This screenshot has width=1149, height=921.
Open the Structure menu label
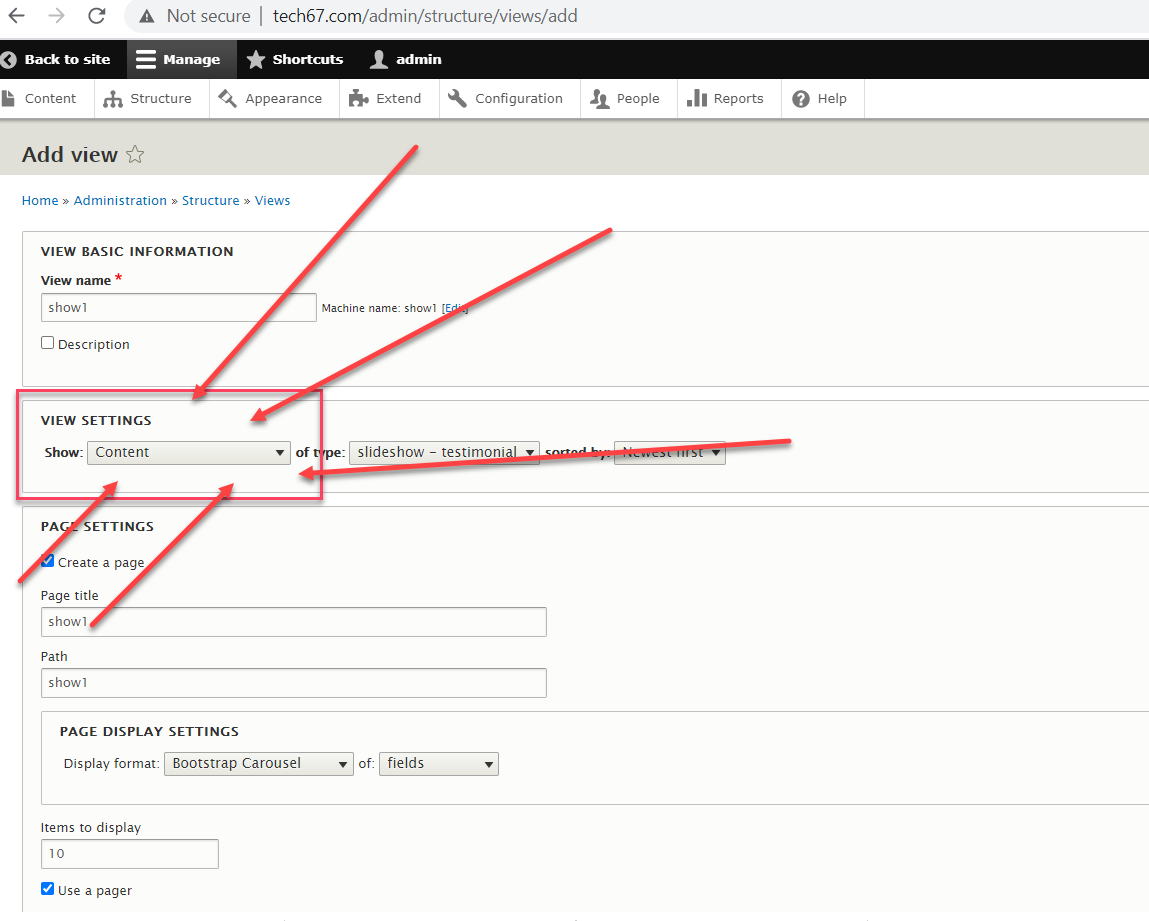click(160, 99)
